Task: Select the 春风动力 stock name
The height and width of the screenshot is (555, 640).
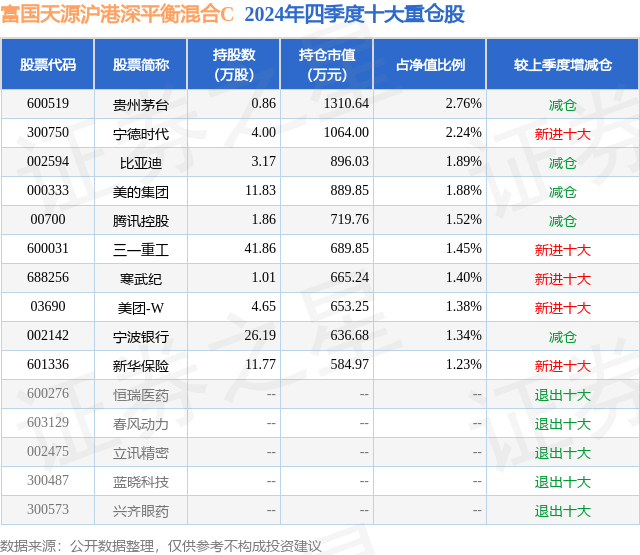Action: 141,424
